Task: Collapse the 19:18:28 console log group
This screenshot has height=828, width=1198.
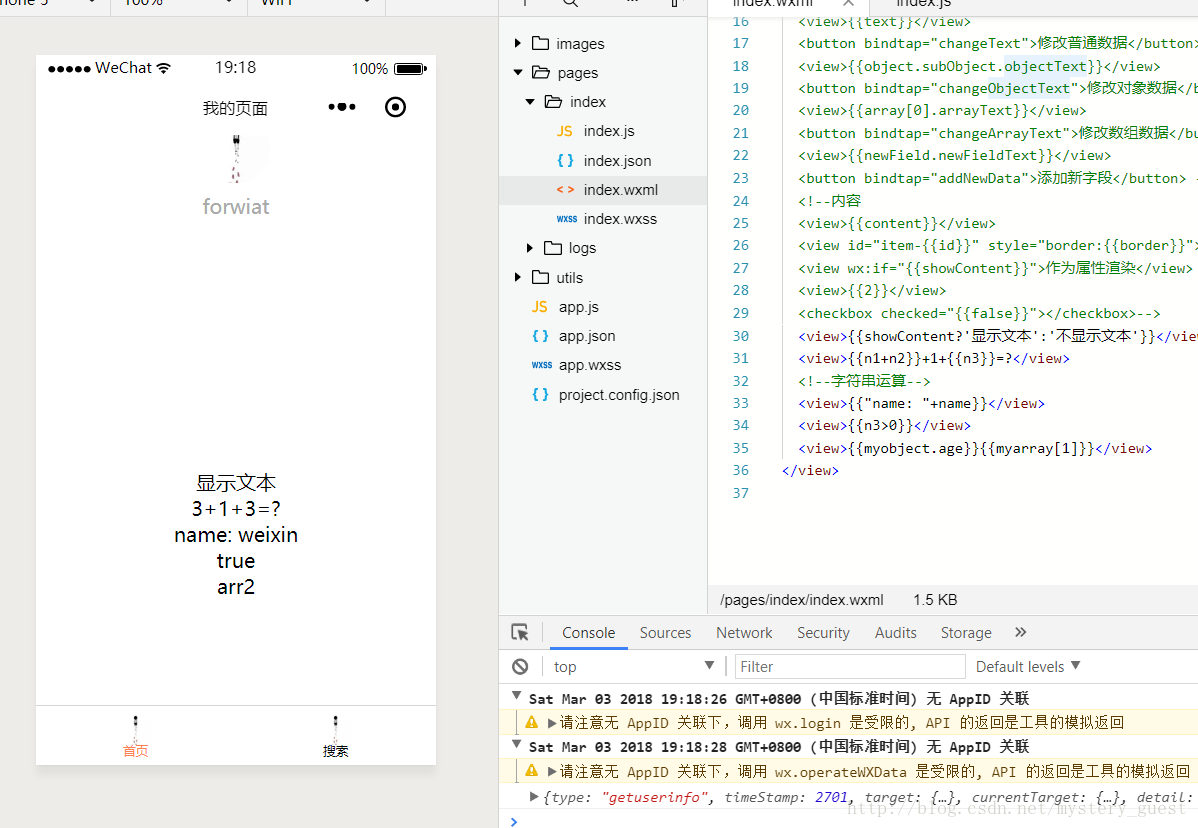Action: (516, 744)
